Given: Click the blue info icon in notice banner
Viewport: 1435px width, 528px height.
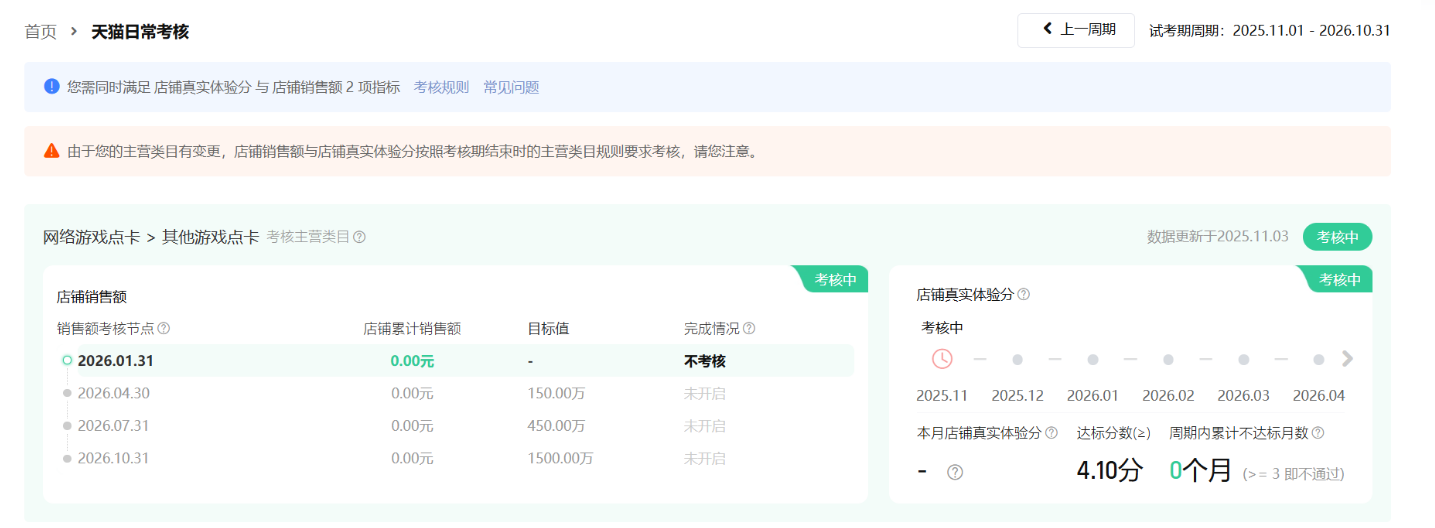Looking at the screenshot, I should (52, 87).
